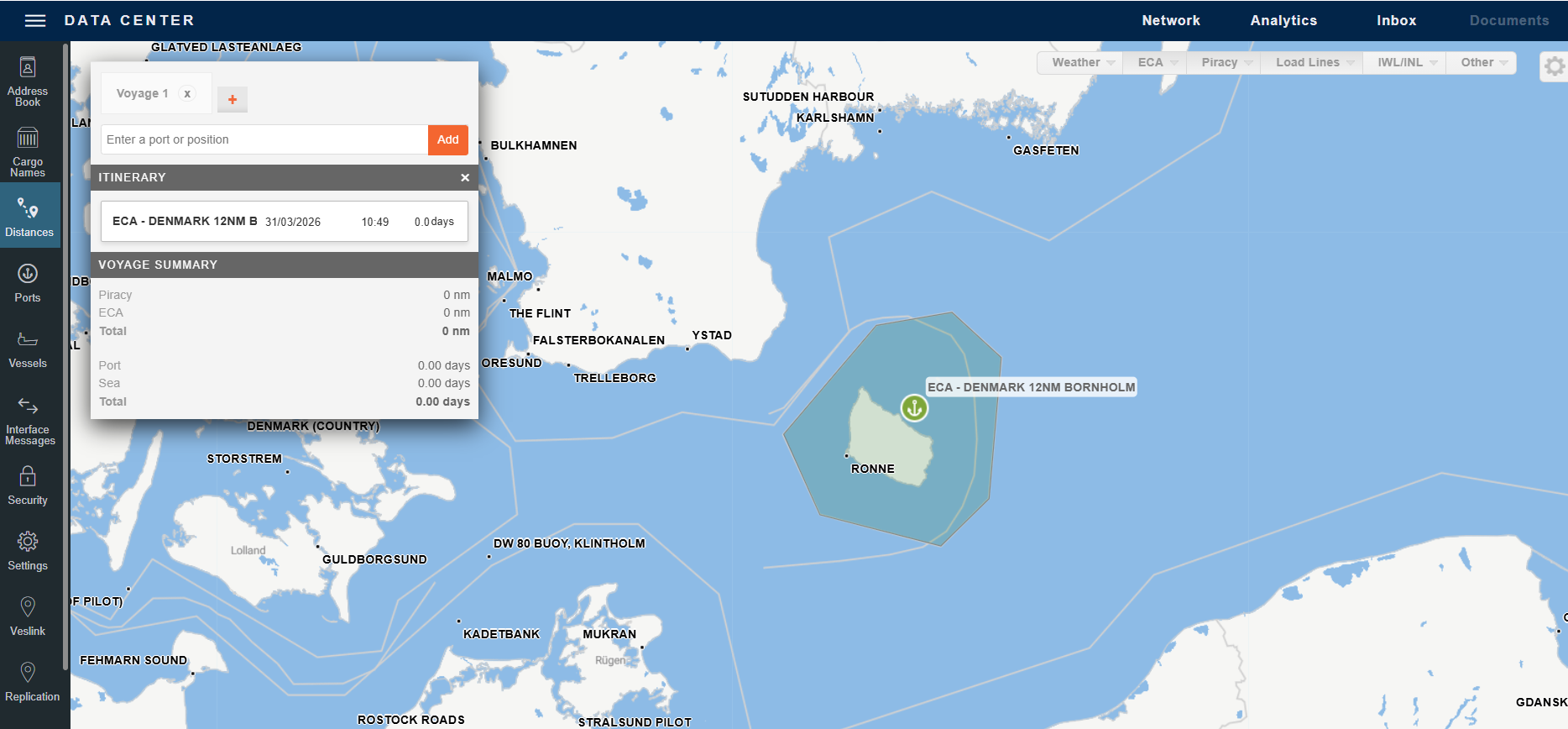Click the FALSTERBOKANALEN label
The height and width of the screenshot is (729, 1568).
(598, 340)
